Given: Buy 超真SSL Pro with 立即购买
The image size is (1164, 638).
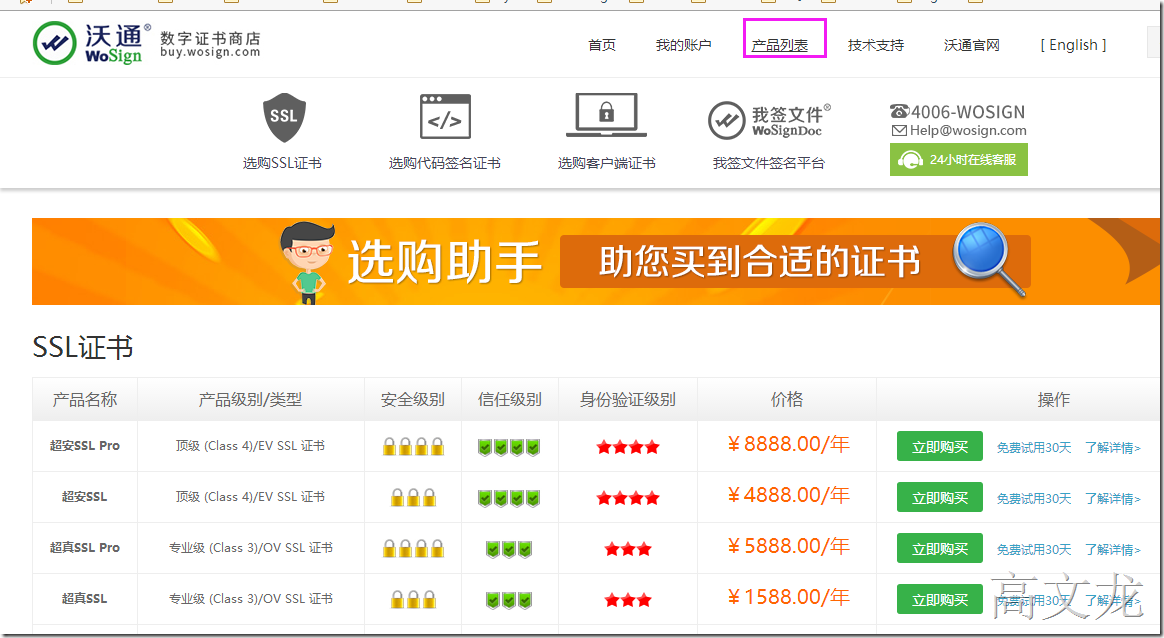Looking at the screenshot, I should coord(940,548).
